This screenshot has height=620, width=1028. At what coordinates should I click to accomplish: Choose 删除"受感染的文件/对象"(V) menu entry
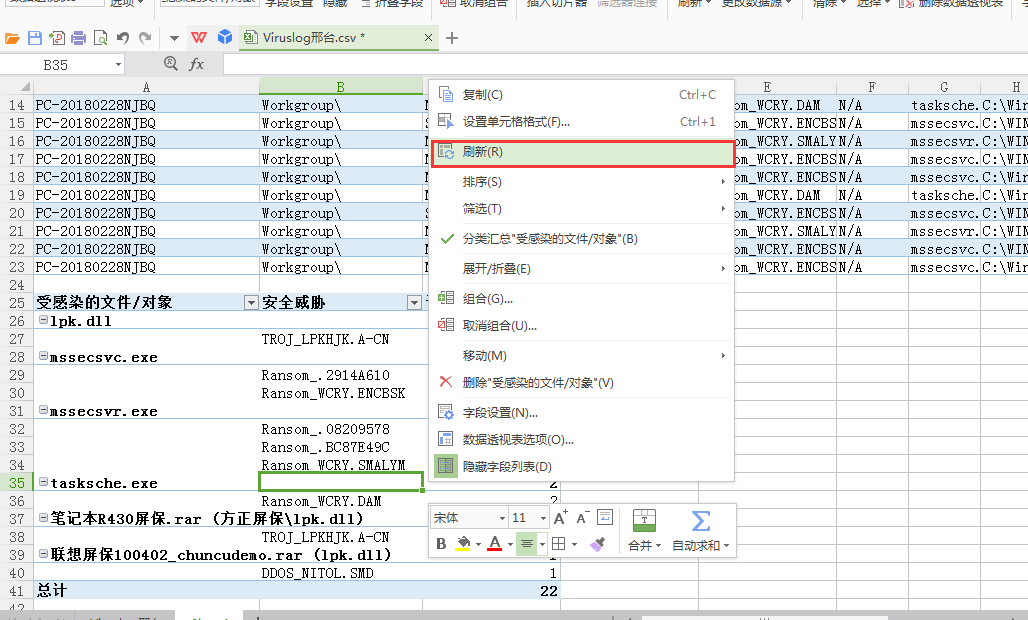pos(581,383)
